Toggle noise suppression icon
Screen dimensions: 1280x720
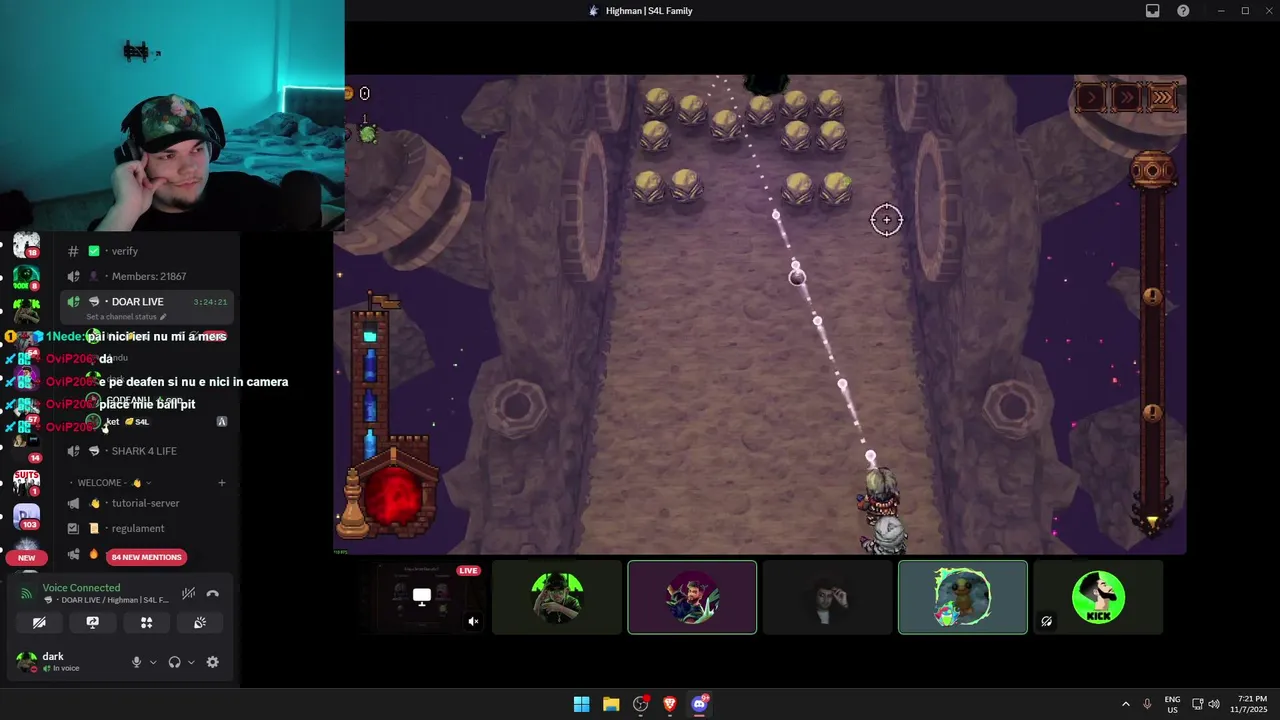[188, 593]
